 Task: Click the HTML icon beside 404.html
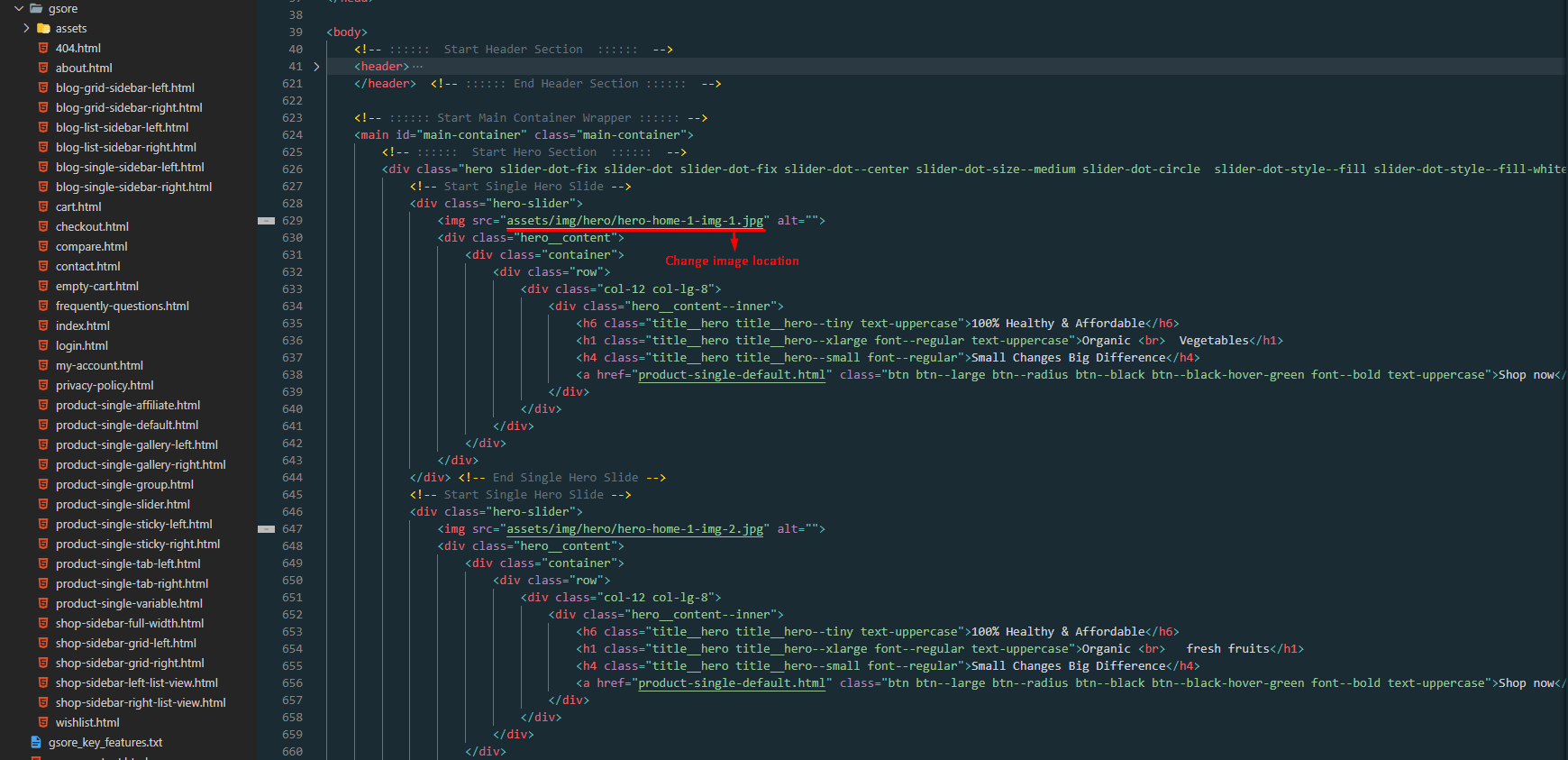coord(43,48)
